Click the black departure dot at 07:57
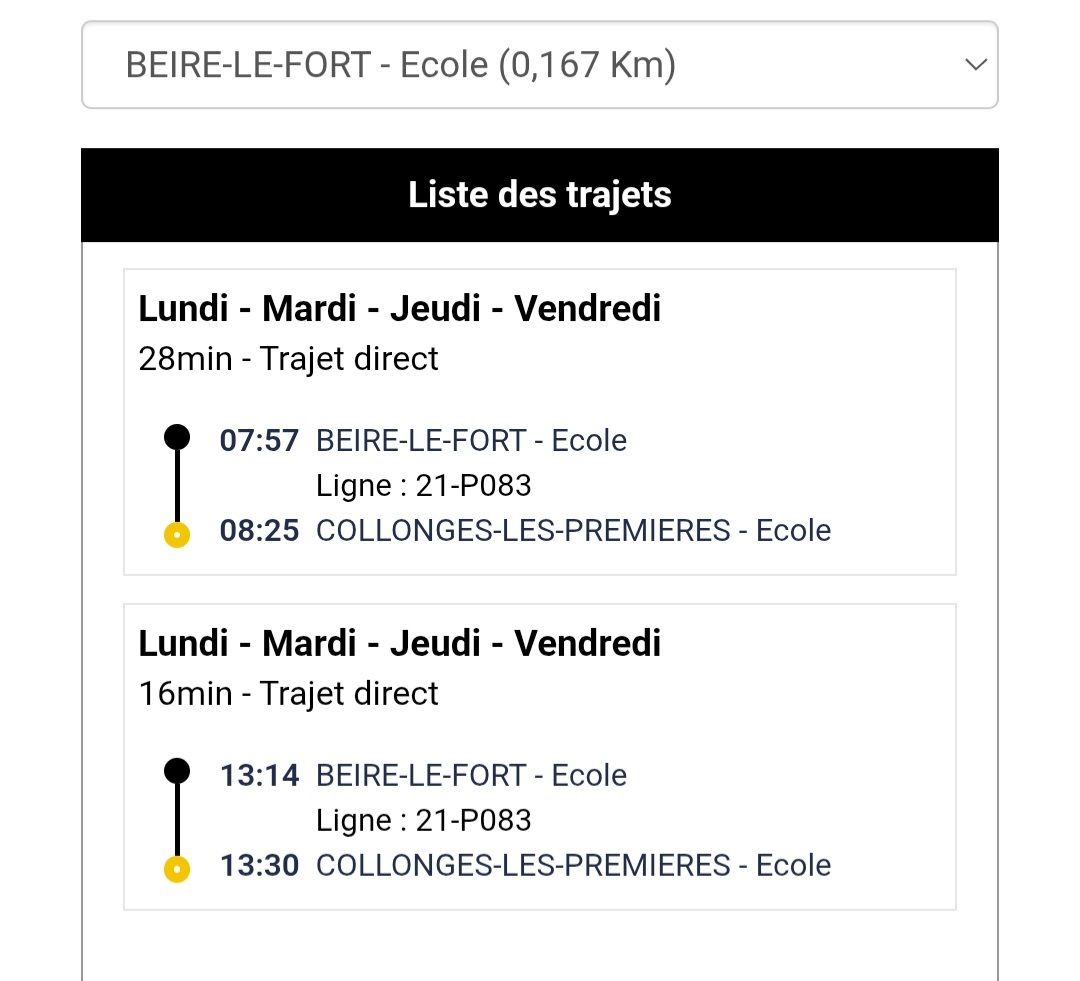This screenshot has width=1080, height=981. pos(177,437)
